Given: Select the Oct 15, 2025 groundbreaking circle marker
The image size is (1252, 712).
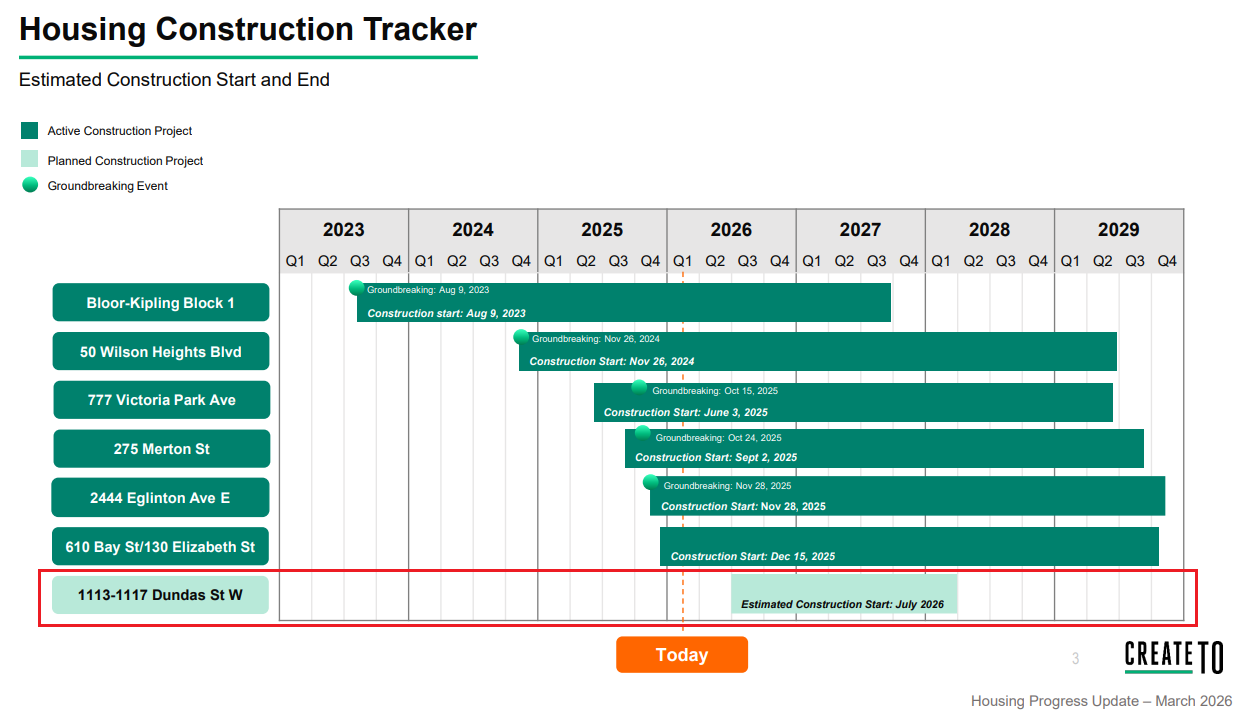Looking at the screenshot, I should click(639, 387).
